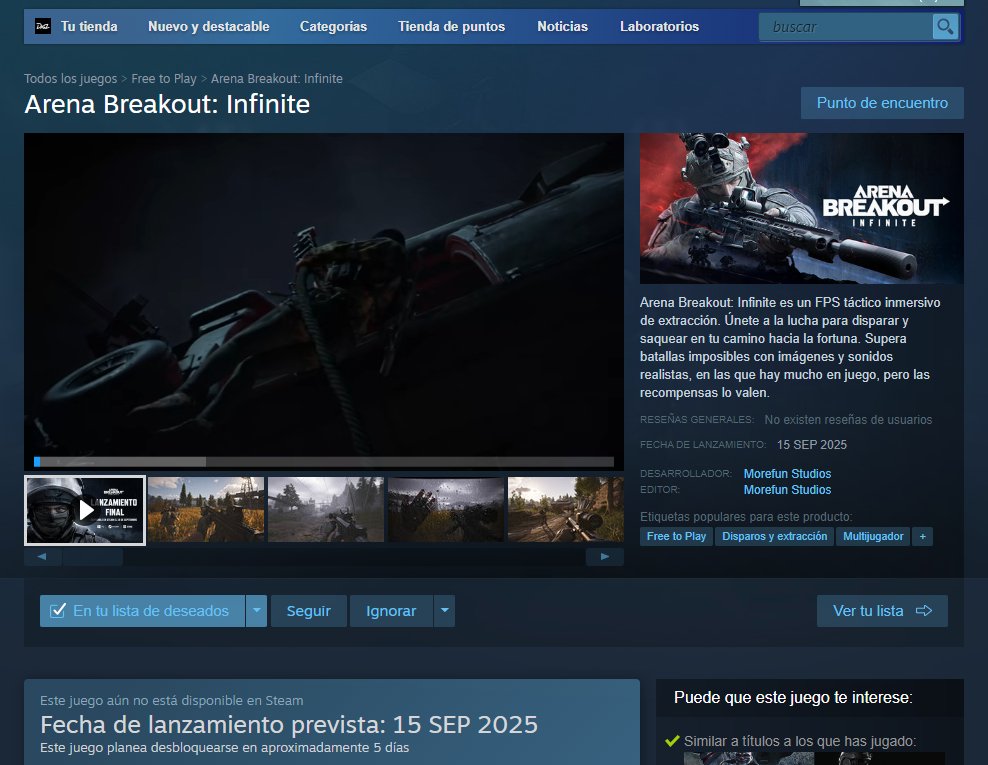Click the magnifying glass search icon

pos(945,26)
